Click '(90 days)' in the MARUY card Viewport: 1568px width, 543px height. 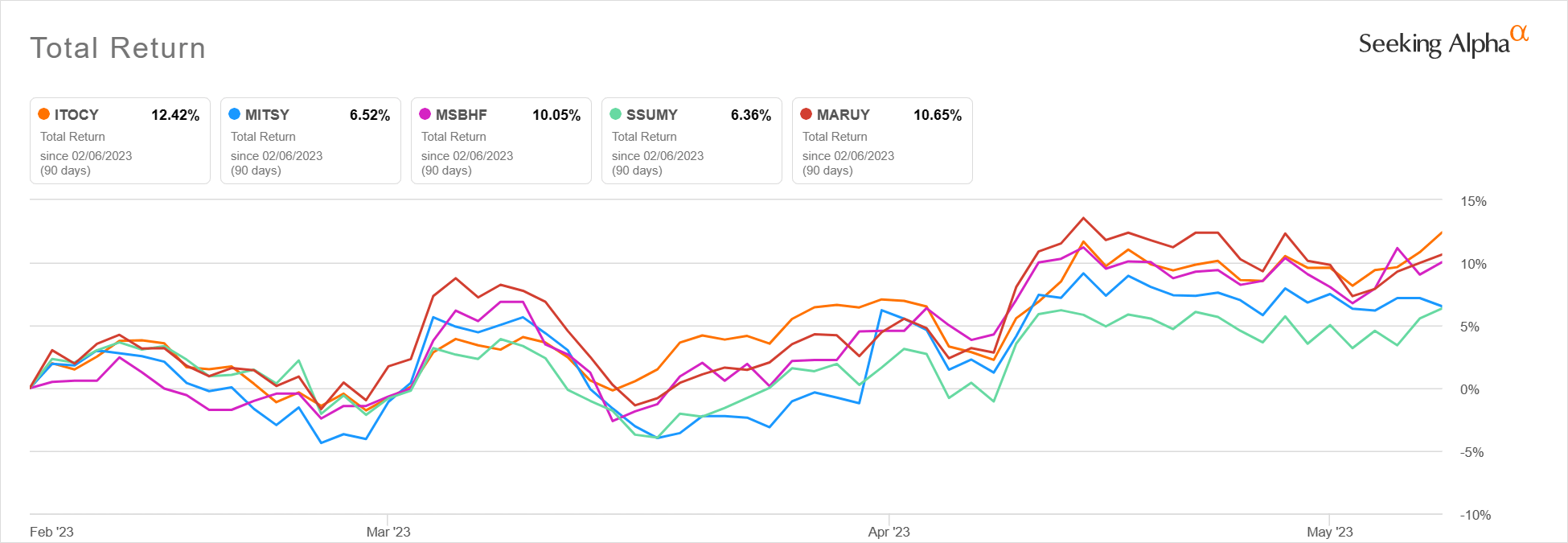point(827,171)
